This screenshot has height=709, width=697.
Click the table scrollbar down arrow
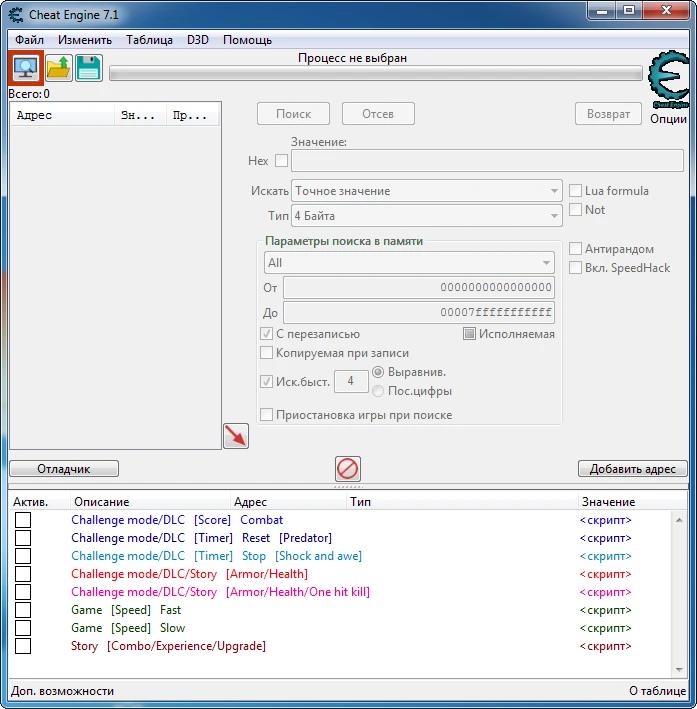(x=679, y=670)
